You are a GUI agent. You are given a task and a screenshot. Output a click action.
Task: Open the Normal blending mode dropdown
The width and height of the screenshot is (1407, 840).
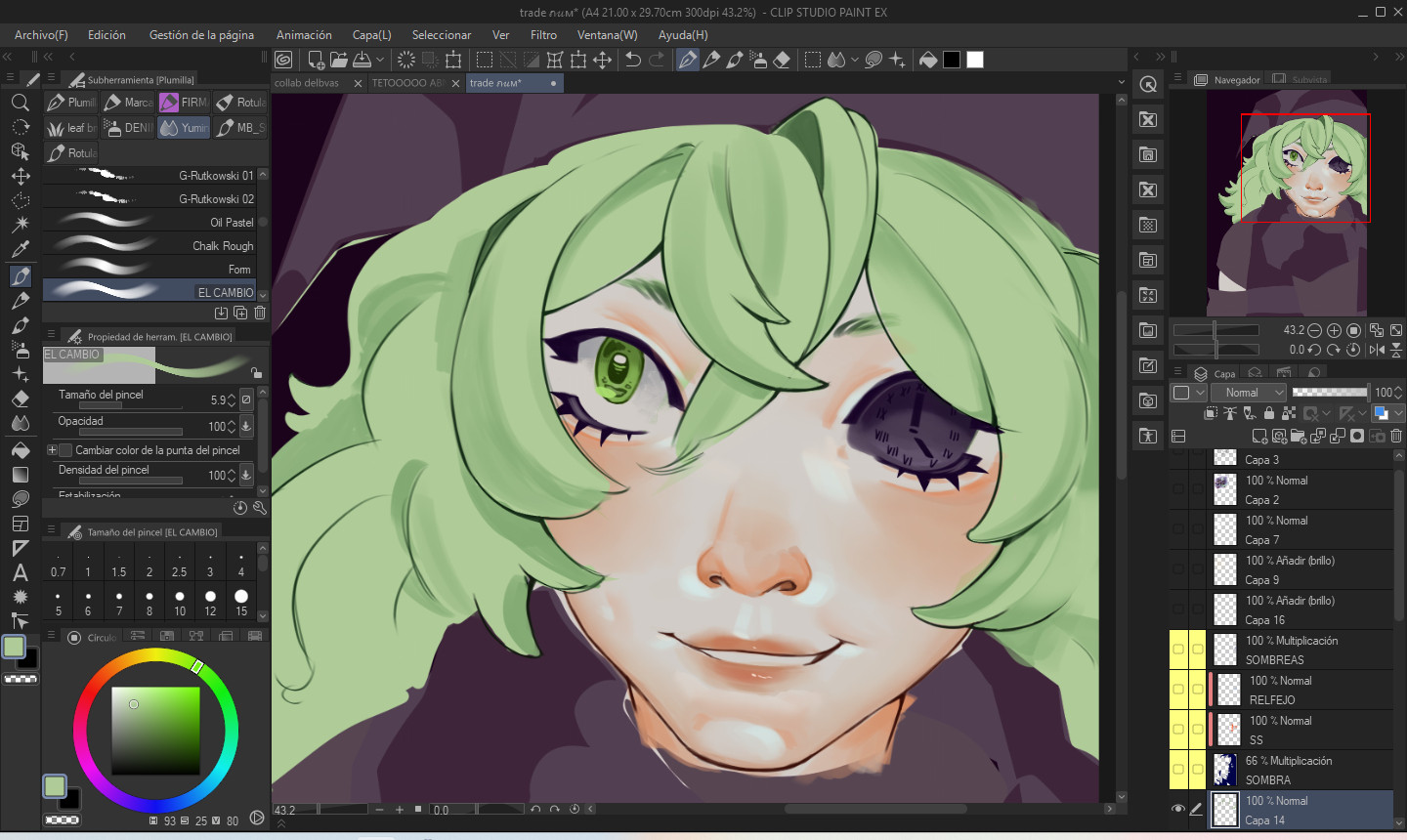[1250, 393]
